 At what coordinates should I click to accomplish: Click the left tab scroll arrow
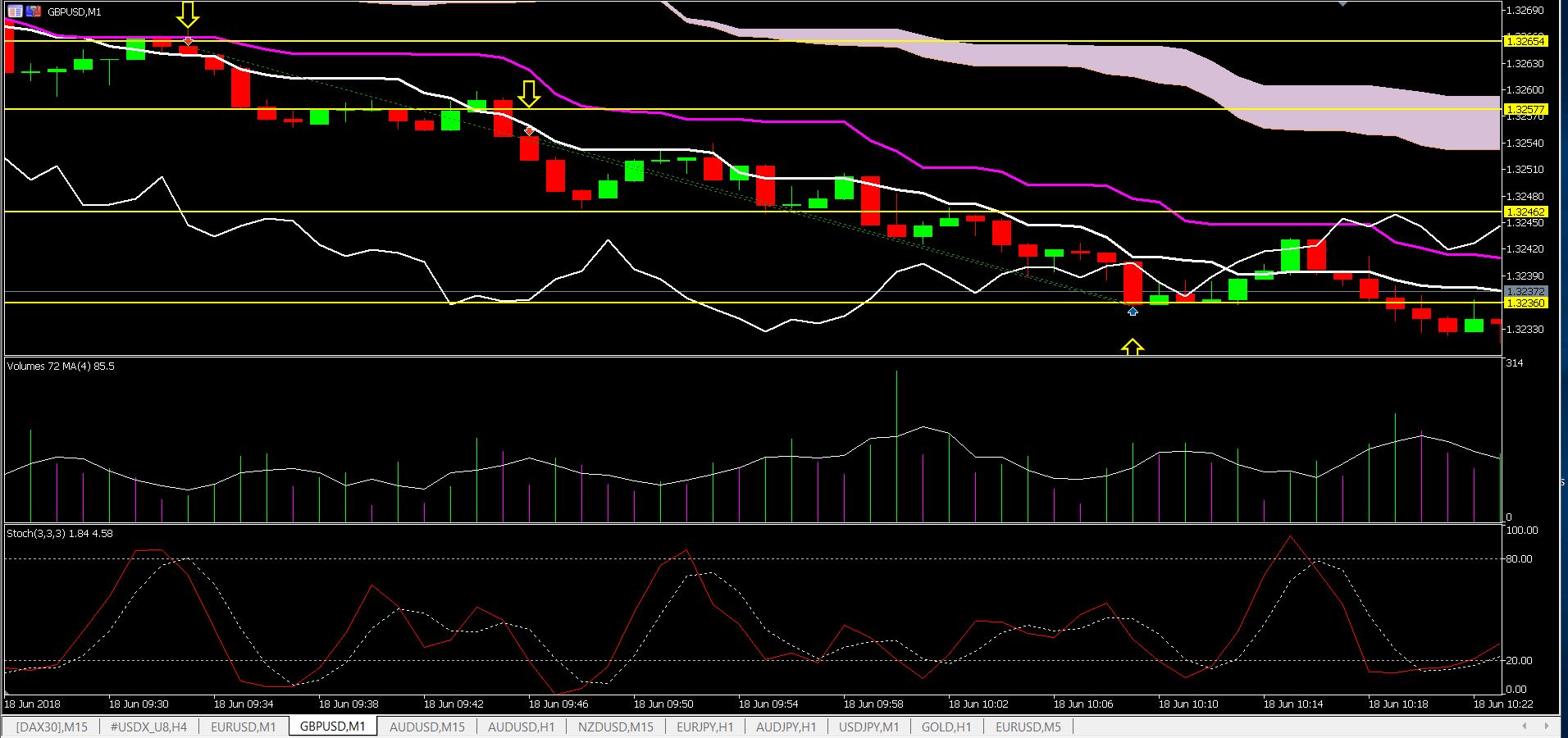point(1525,727)
